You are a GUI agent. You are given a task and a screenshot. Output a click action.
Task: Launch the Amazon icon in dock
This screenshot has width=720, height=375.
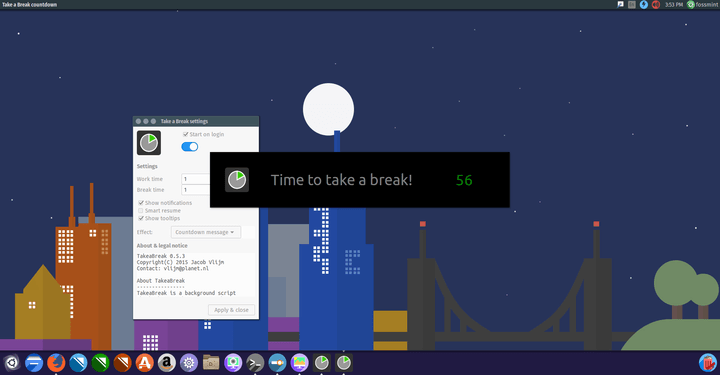167,363
